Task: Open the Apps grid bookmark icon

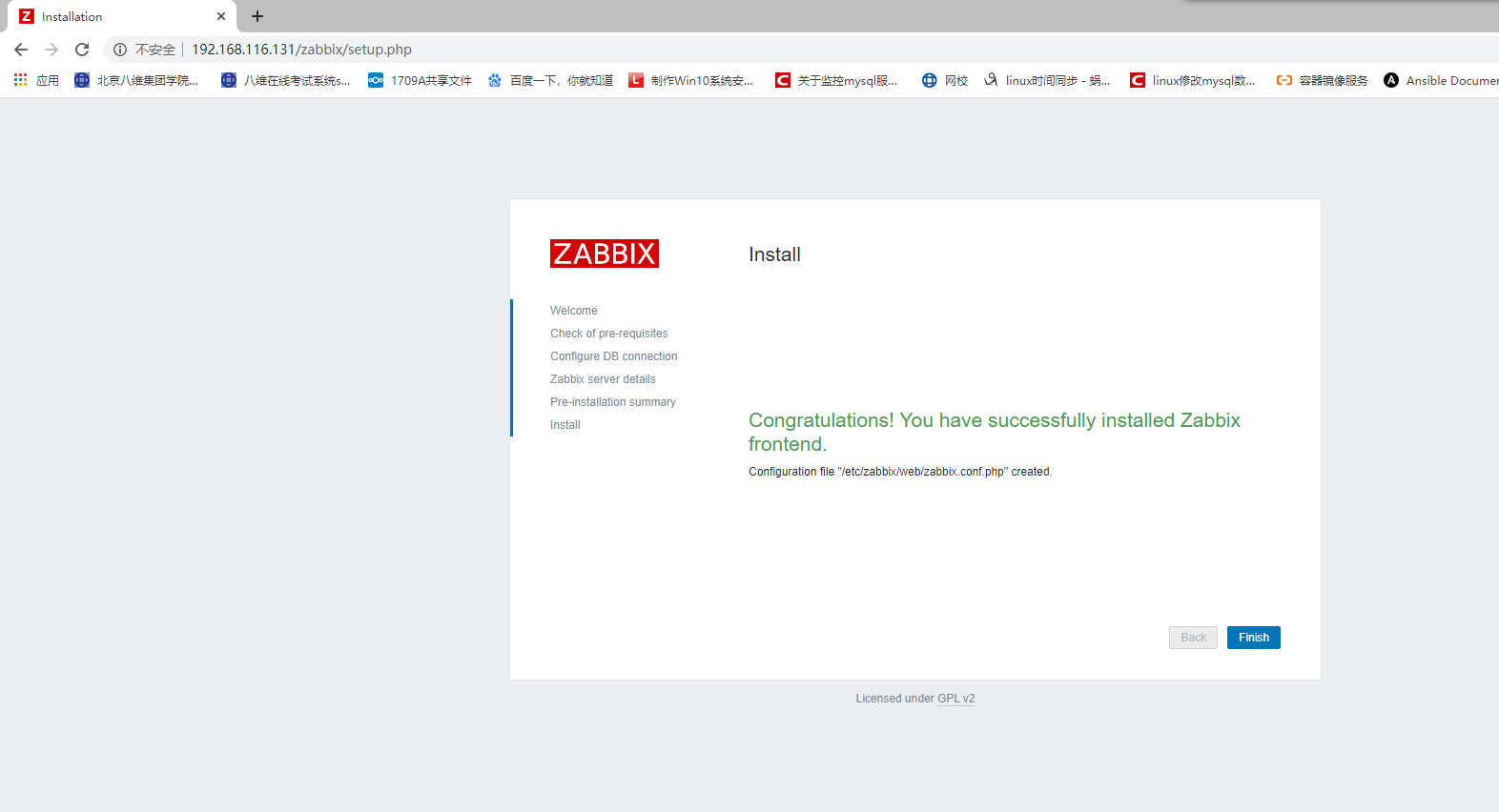Action: (x=20, y=80)
